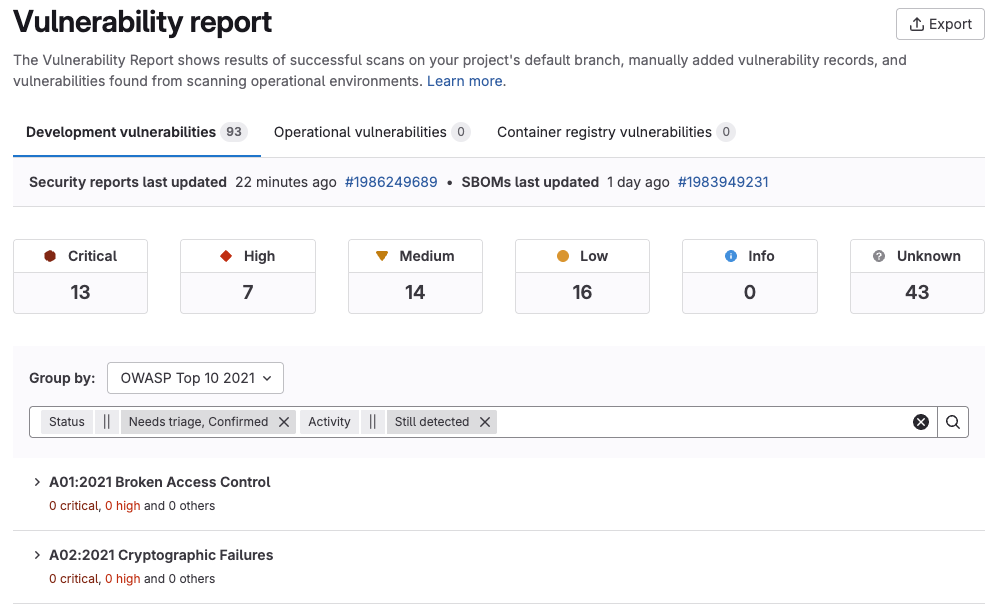
Task: Click the search icon in the filter bar
Action: coord(952,422)
